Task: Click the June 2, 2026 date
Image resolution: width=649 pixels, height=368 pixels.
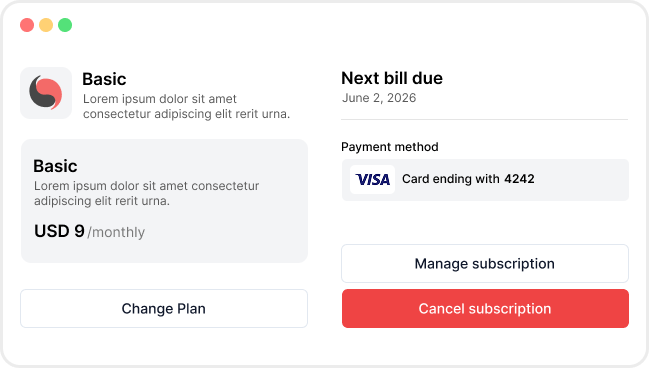Action: click(x=379, y=98)
